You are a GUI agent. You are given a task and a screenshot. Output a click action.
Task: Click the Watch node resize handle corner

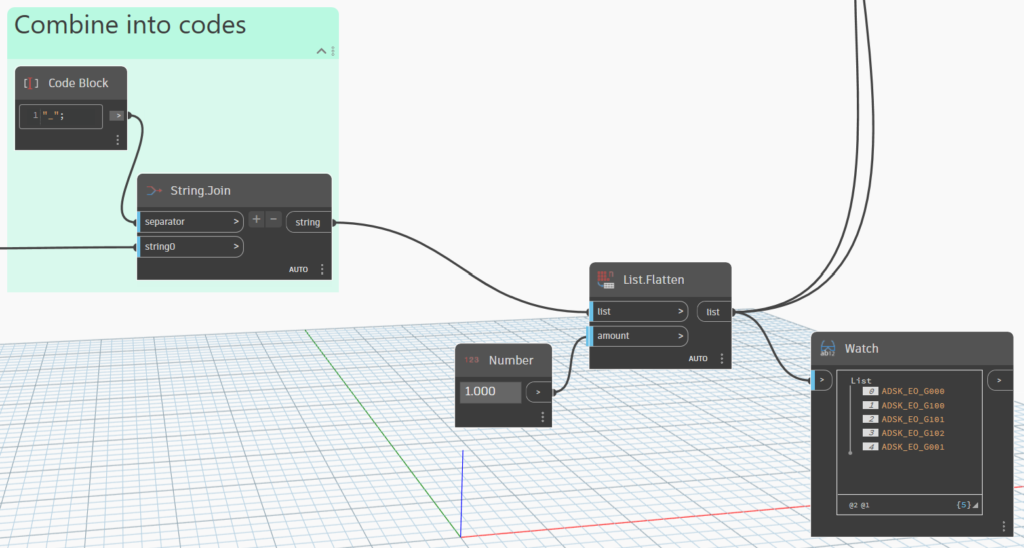tap(976, 506)
